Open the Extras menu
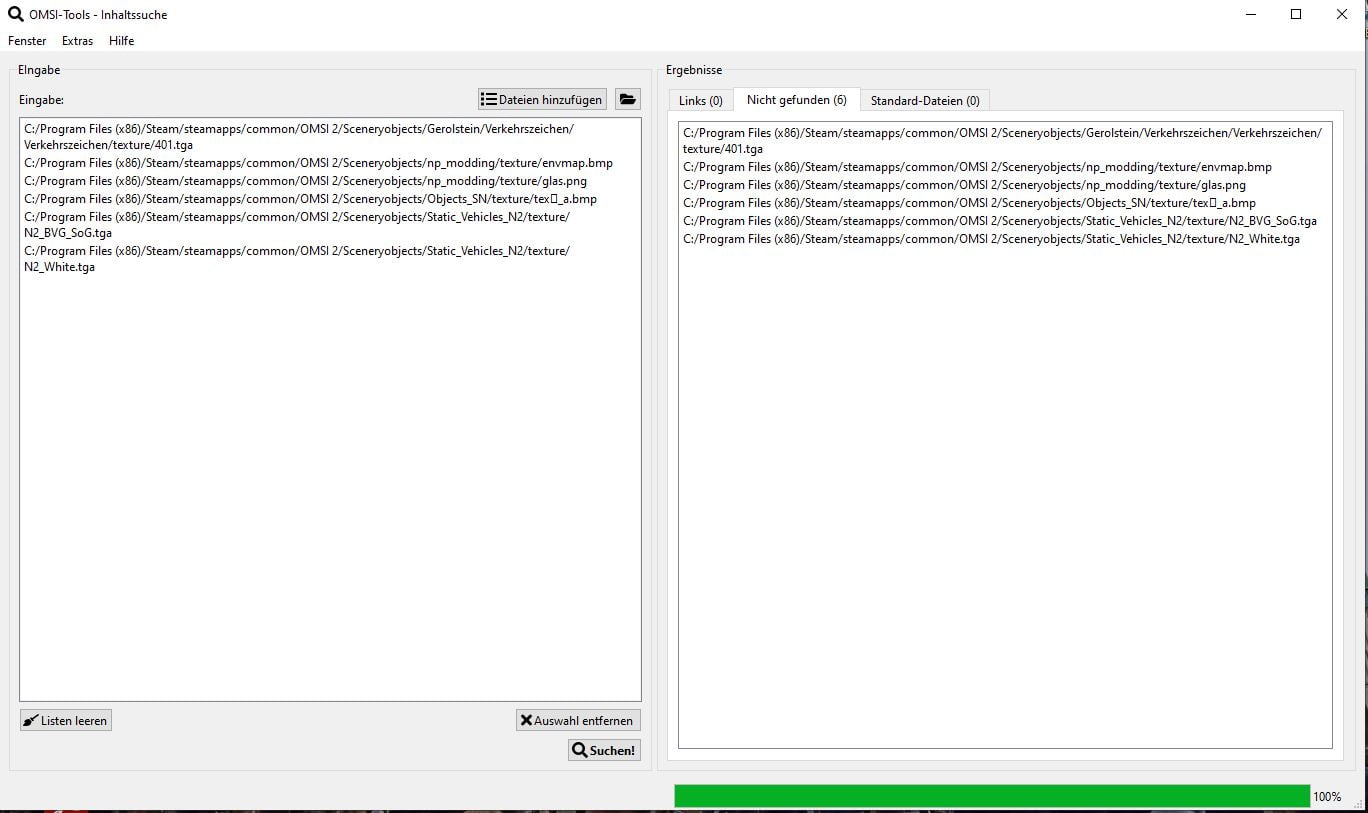The image size is (1368, 813). click(77, 41)
